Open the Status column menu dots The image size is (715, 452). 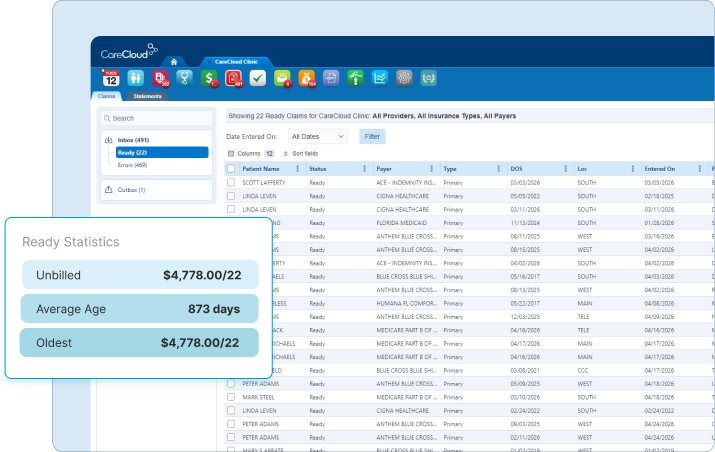[364, 169]
